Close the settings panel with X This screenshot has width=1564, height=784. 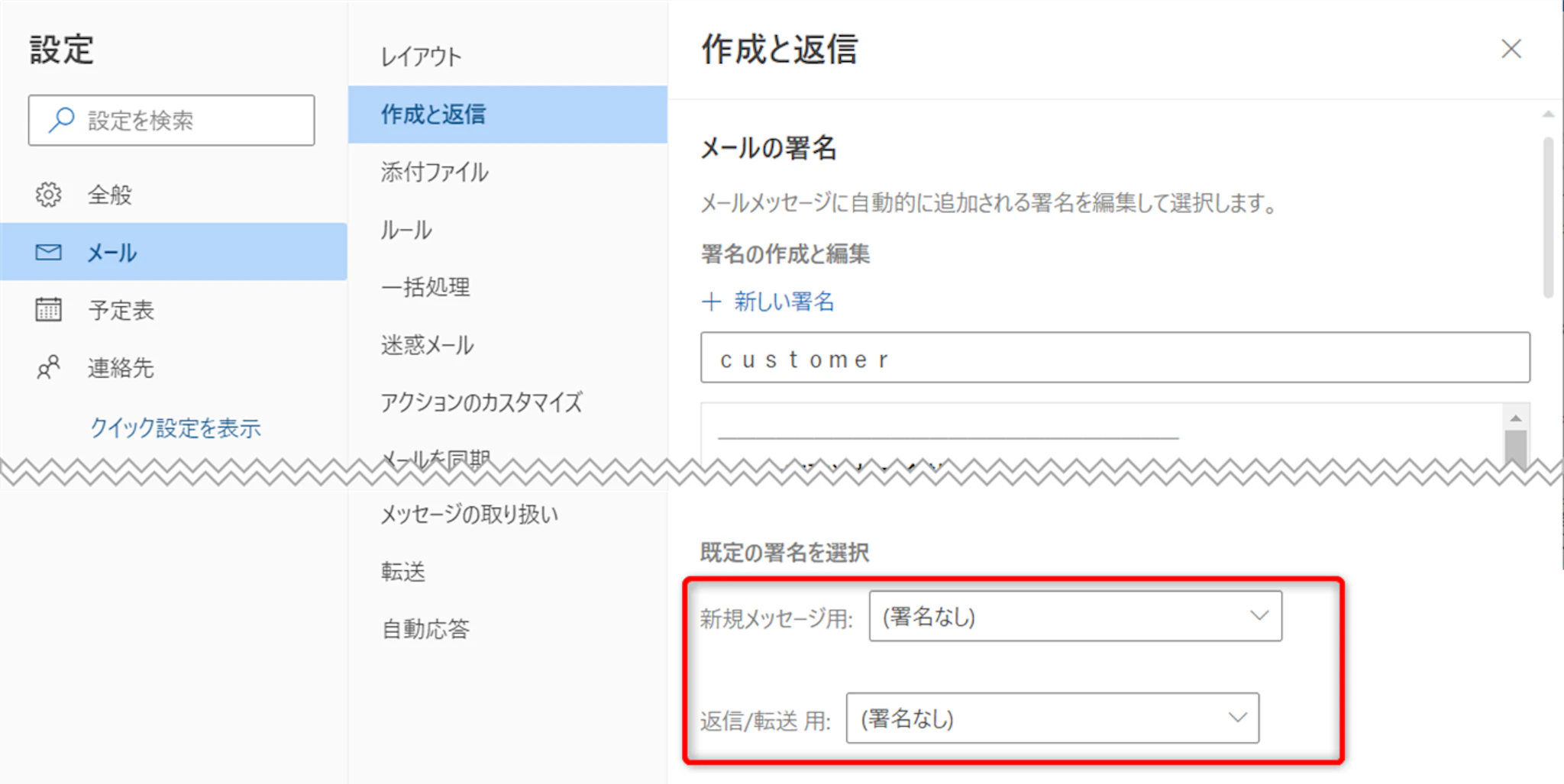[x=1511, y=50]
